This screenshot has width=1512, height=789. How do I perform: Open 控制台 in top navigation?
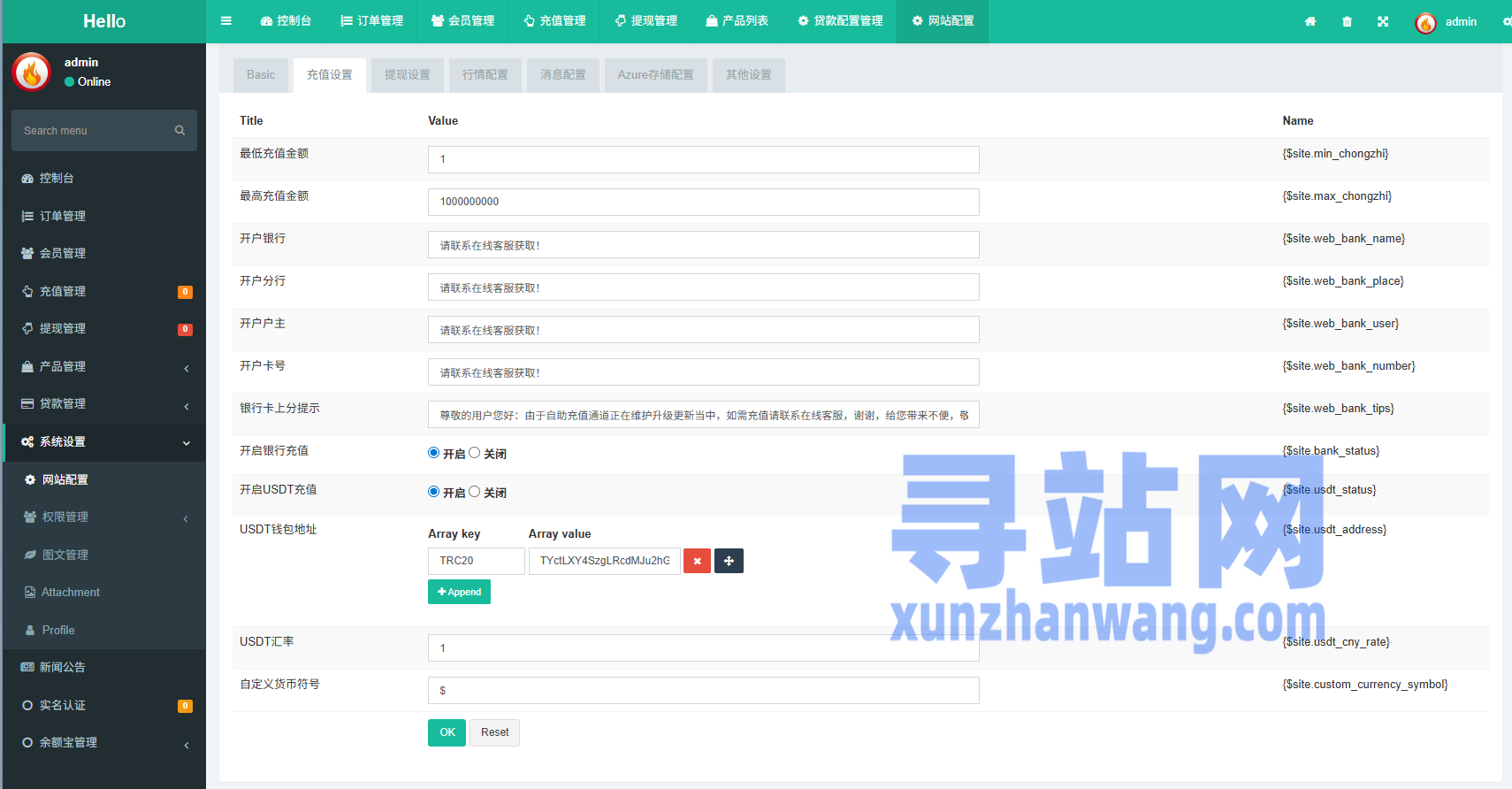coord(286,21)
